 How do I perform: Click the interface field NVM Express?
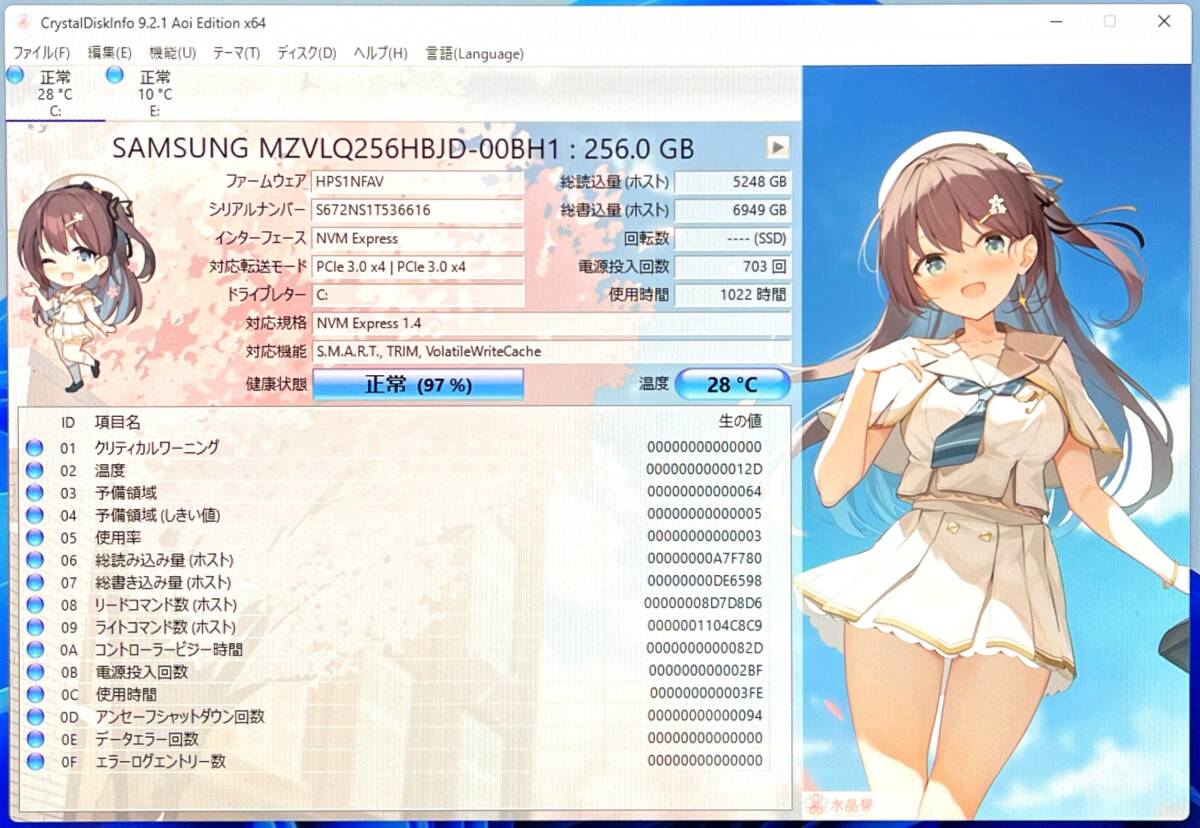click(418, 238)
